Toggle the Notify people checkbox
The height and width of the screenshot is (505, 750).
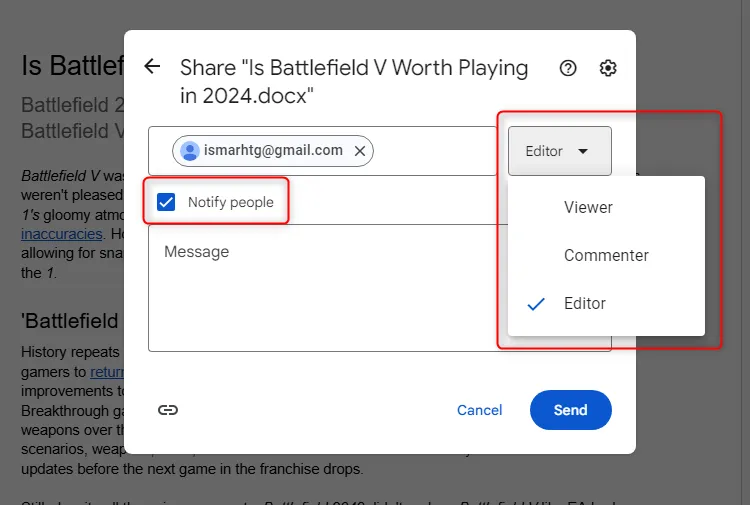166,202
